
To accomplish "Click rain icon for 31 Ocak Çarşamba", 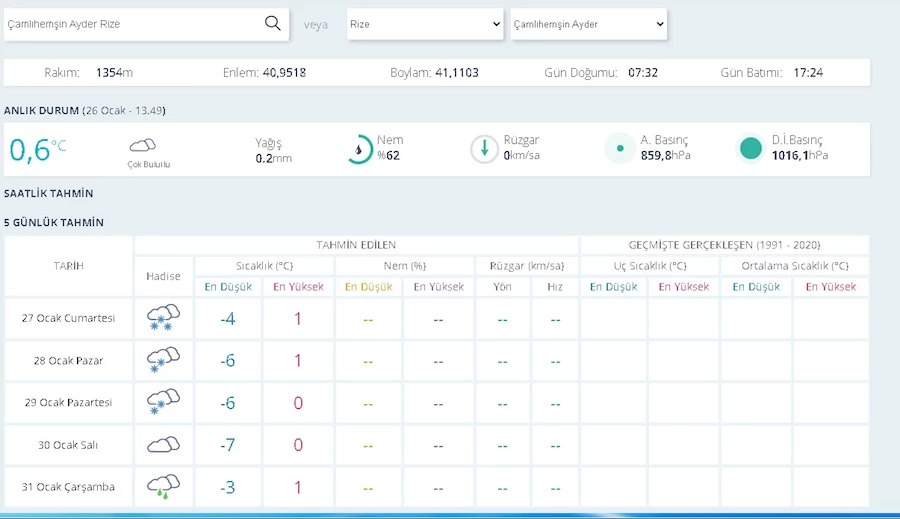I will click(x=163, y=486).
